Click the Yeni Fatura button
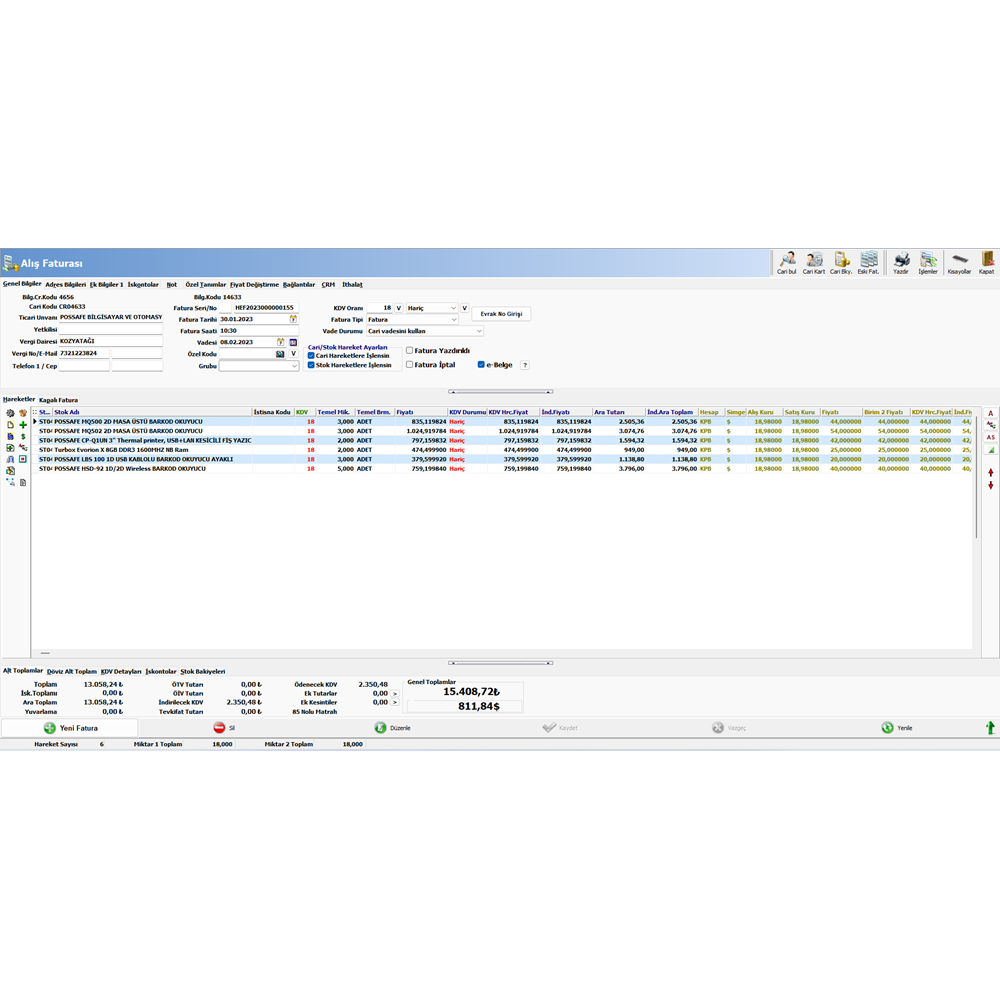This screenshot has height=1000, width=1000. coord(69,728)
